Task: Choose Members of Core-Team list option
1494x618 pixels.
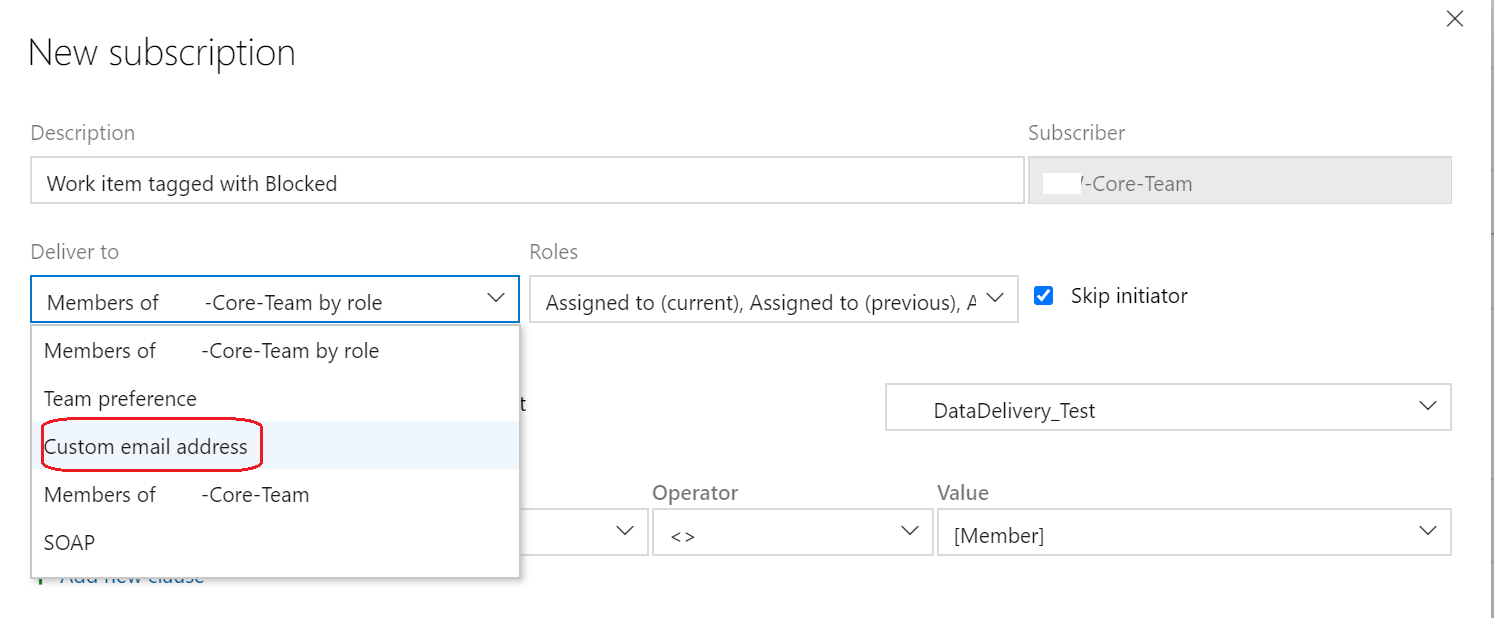Action: [x=176, y=495]
